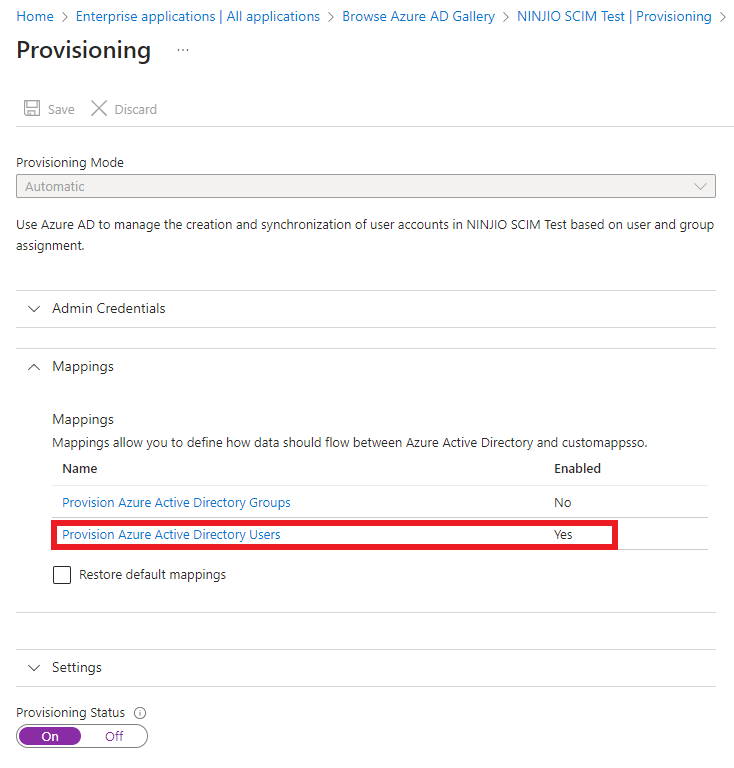Switch Provisioning Status to Off
The image size is (734, 768).
114,736
